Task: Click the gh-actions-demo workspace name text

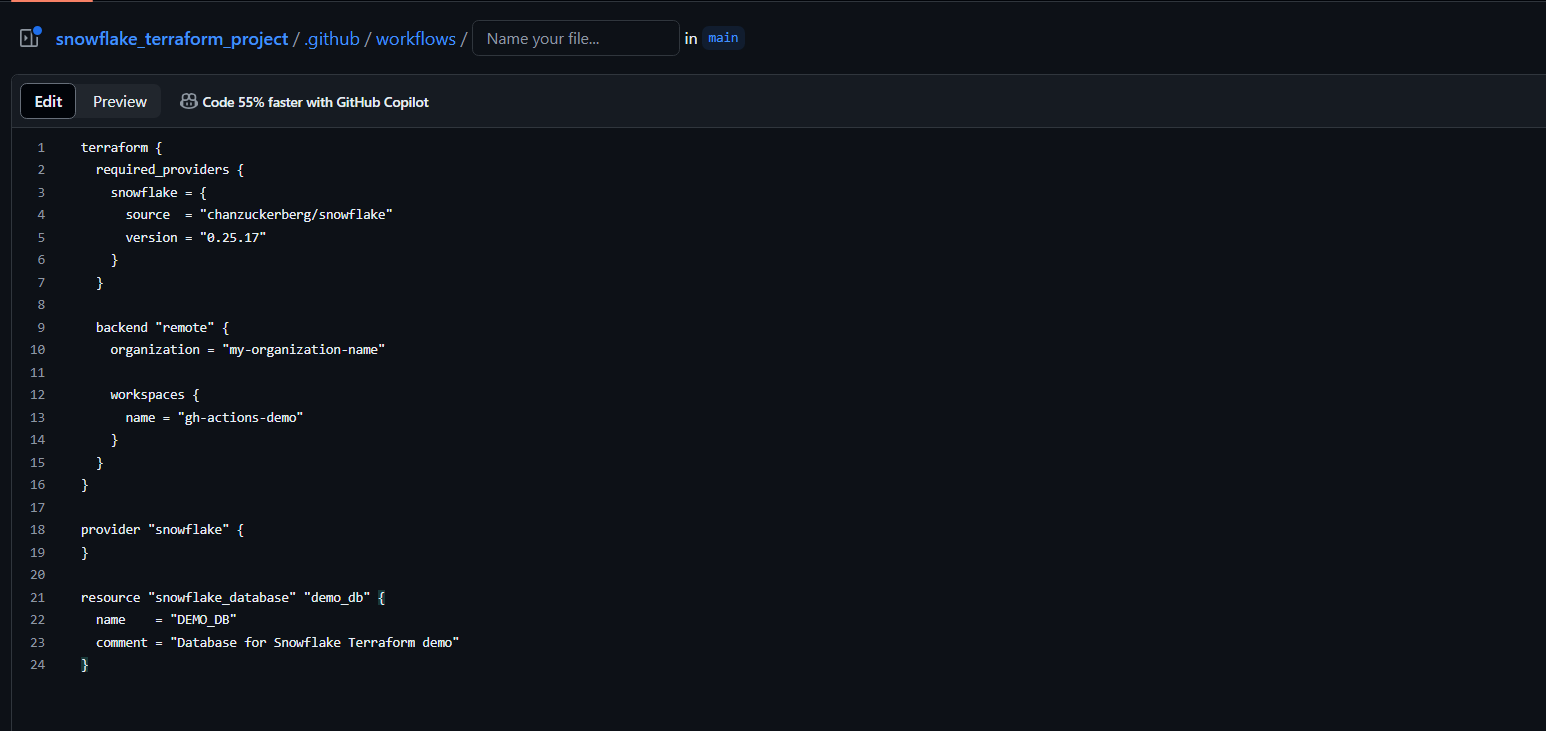Action: (240, 417)
